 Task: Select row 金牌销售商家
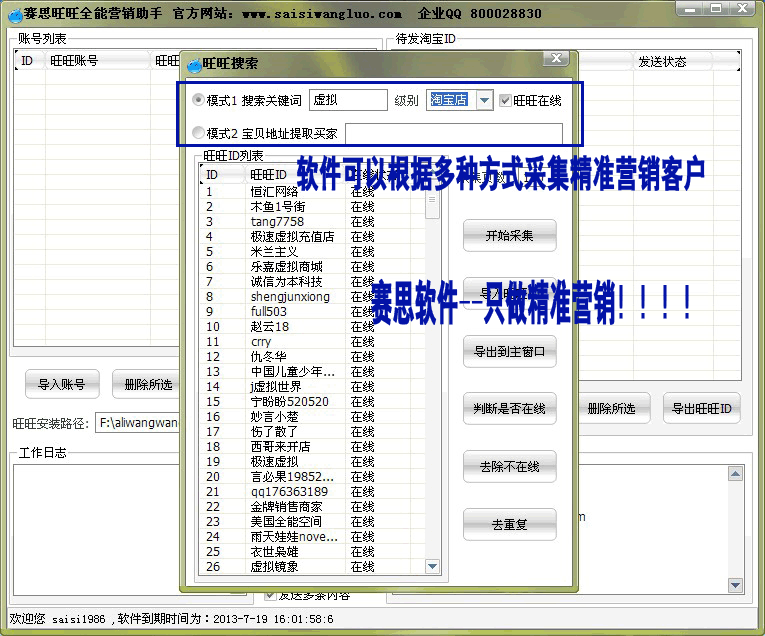[312, 507]
